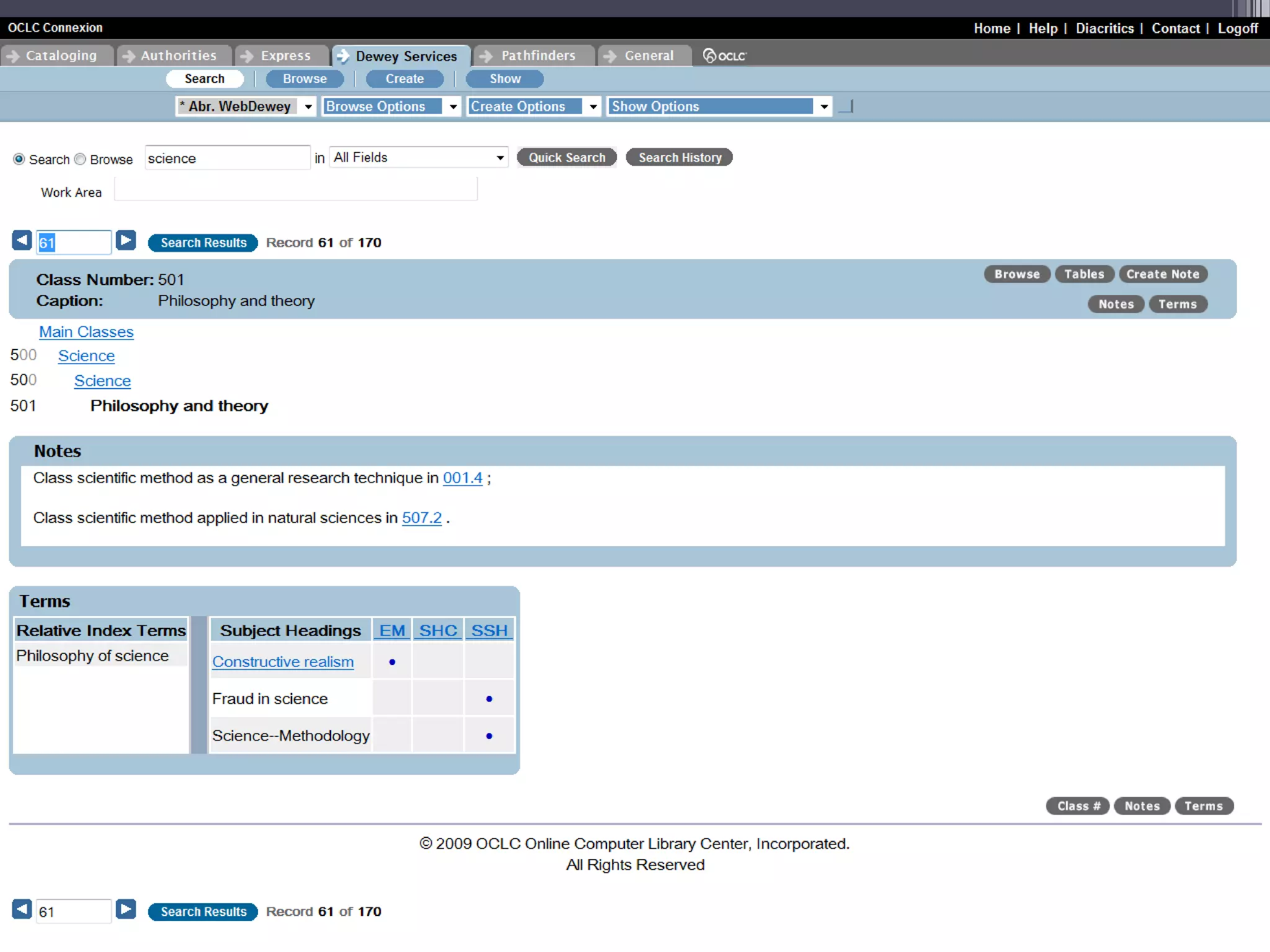The width and height of the screenshot is (1270, 952).
Task: Sort by the SSH column header
Action: [x=489, y=630]
